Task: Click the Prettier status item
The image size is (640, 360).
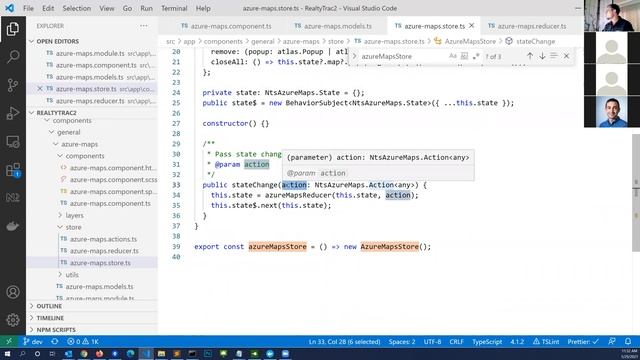Action: click(x=583, y=342)
